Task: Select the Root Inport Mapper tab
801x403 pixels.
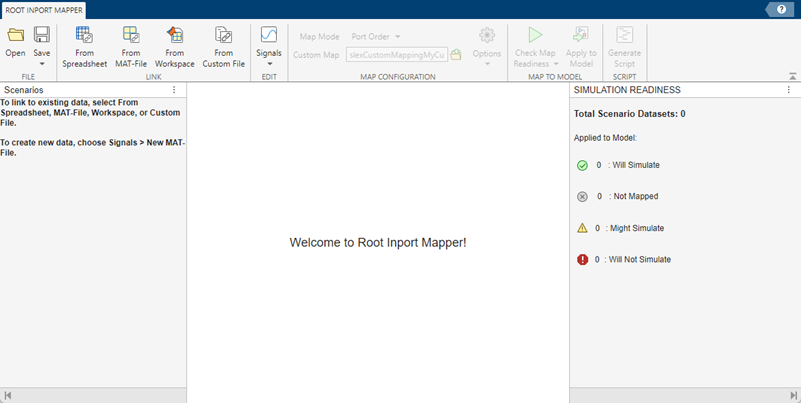Action: [44, 9]
